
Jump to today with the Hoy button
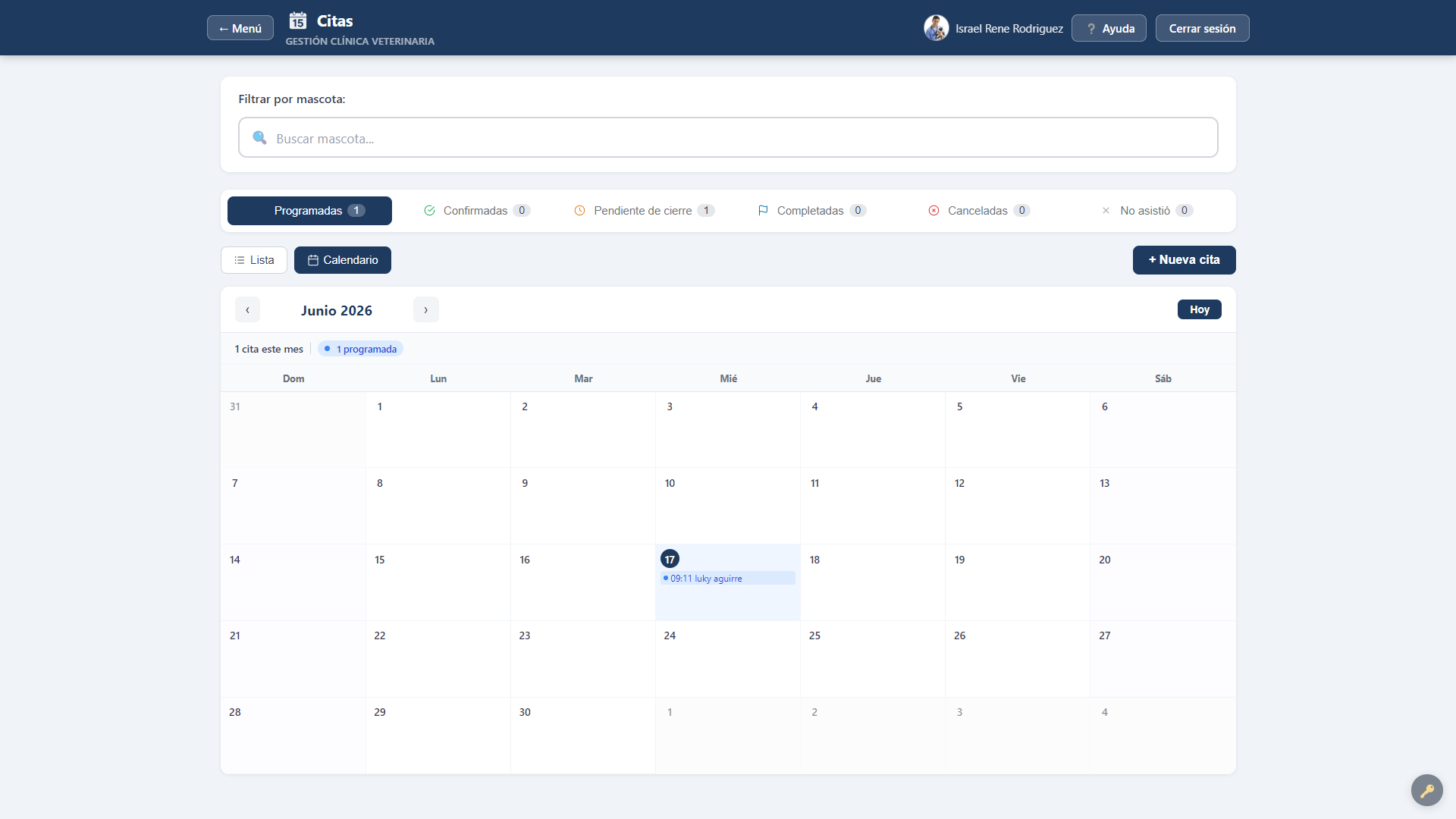pyautogui.click(x=1199, y=309)
